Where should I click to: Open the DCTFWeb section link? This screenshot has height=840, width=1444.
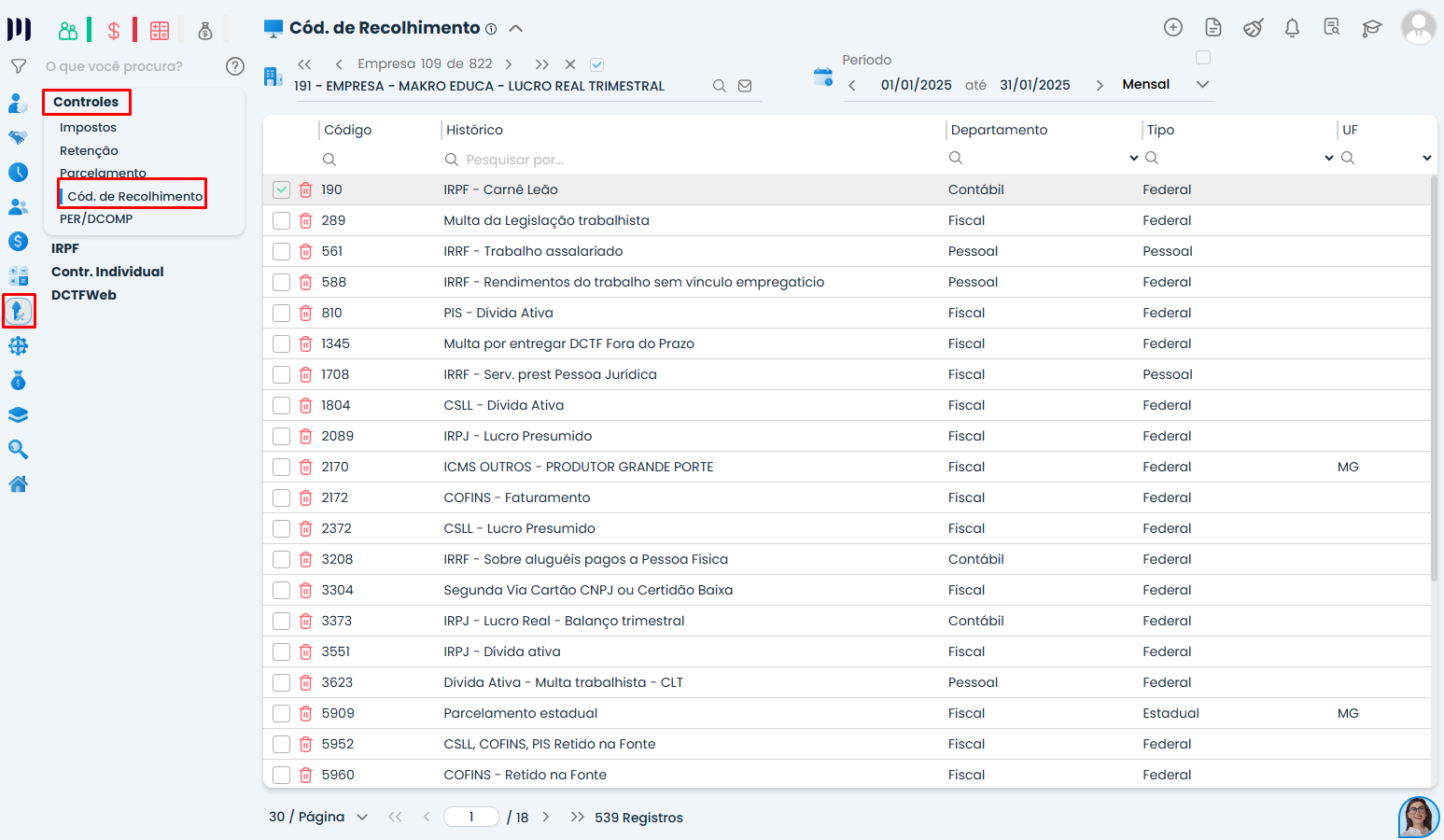pos(84,295)
